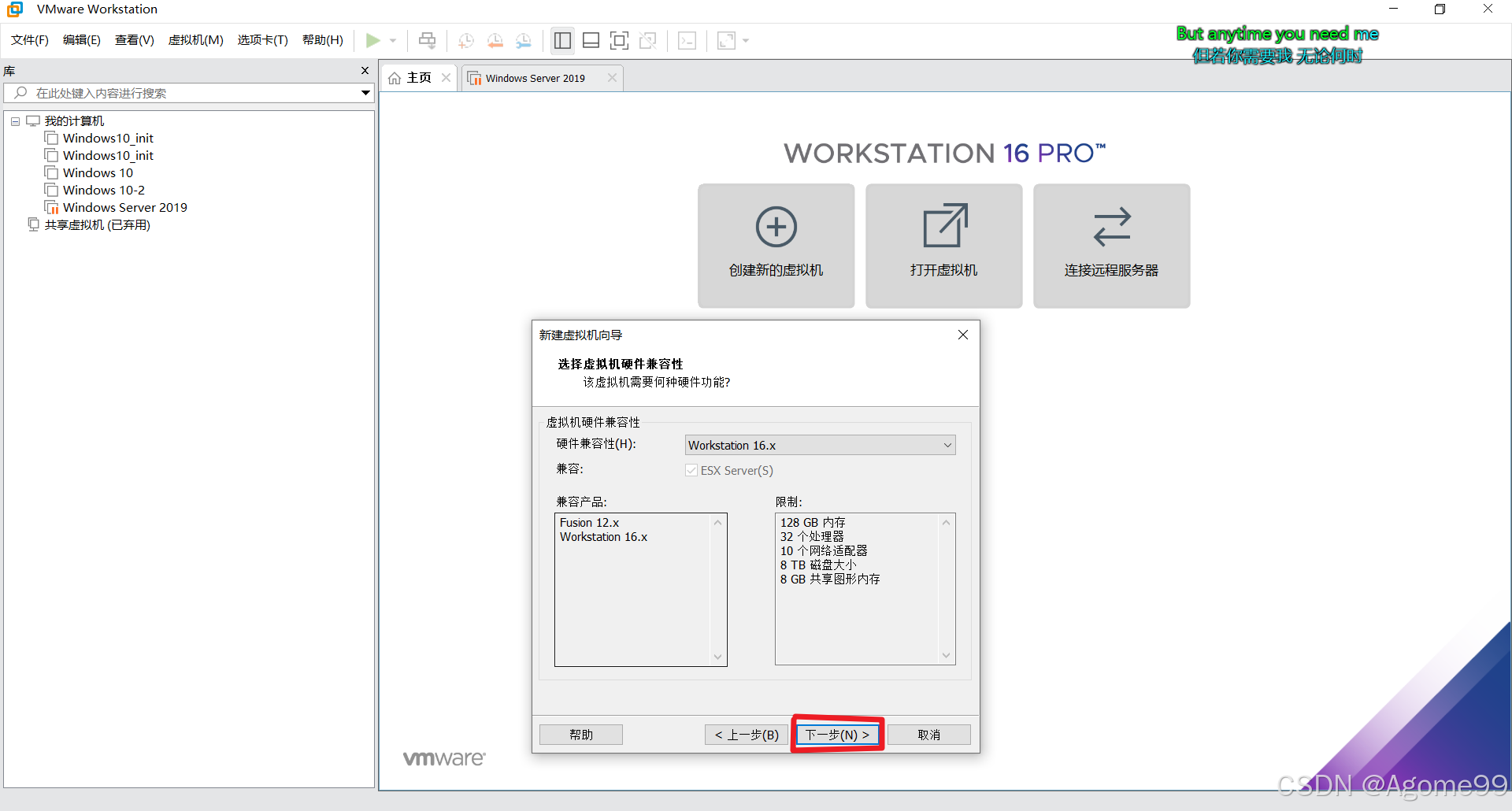Click the 128 GB 内存 limitation entry
Viewport: 1512px width, 811px height.
click(813, 523)
